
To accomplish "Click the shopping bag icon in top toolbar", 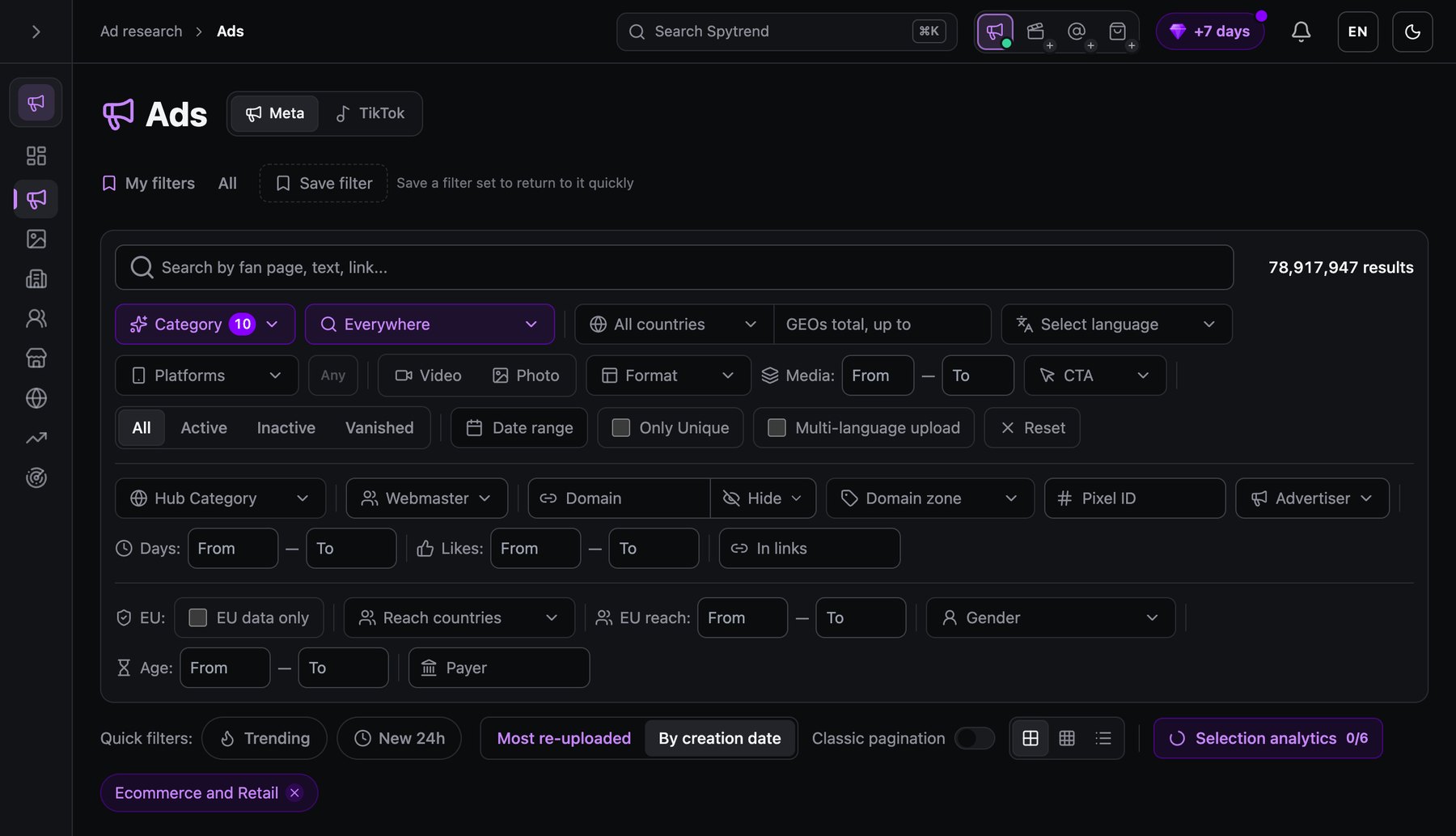I will coord(1117,32).
